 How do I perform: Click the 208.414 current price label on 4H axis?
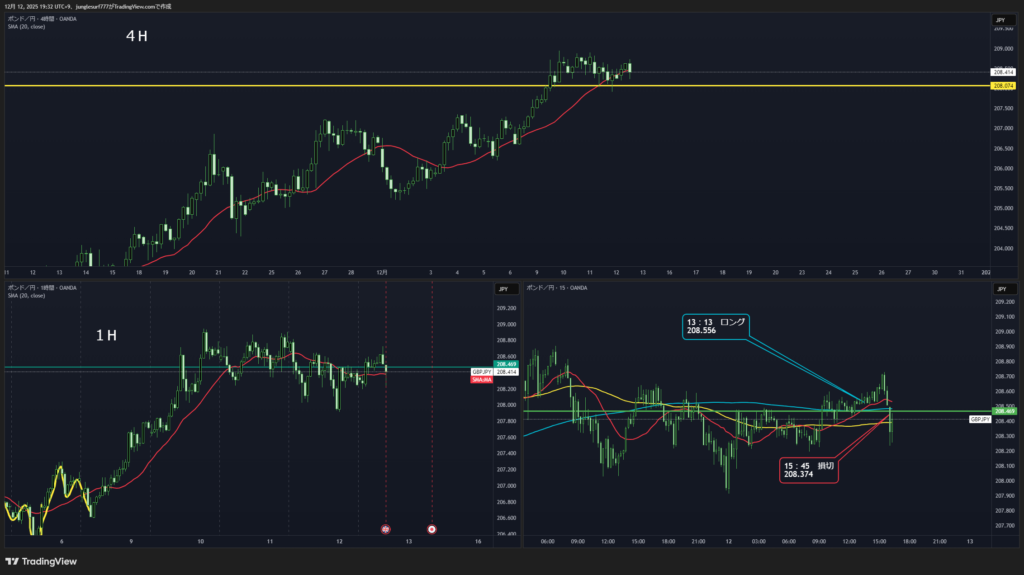[1003, 72]
